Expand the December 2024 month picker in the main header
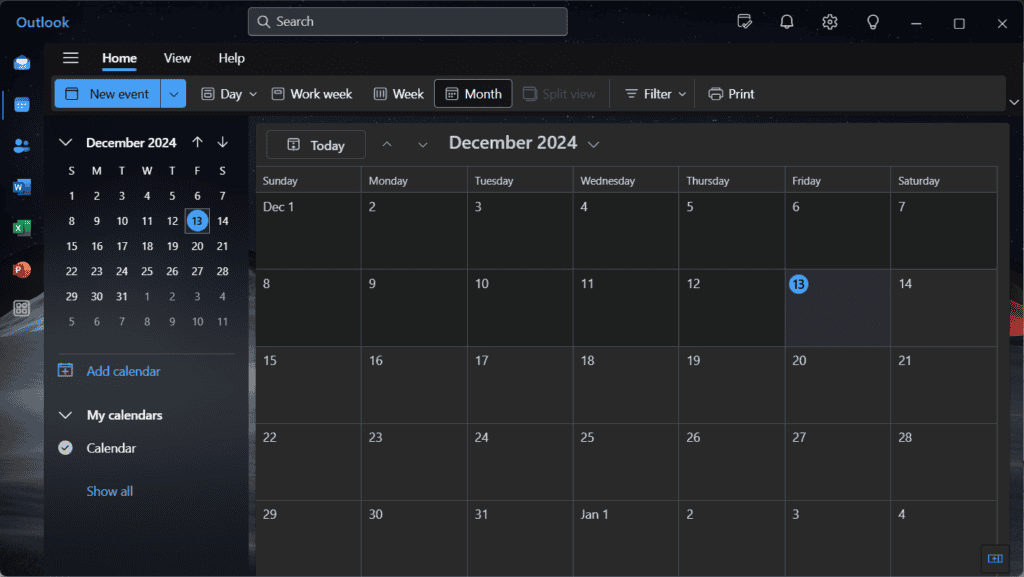Image resolution: width=1024 pixels, height=577 pixels. click(594, 144)
